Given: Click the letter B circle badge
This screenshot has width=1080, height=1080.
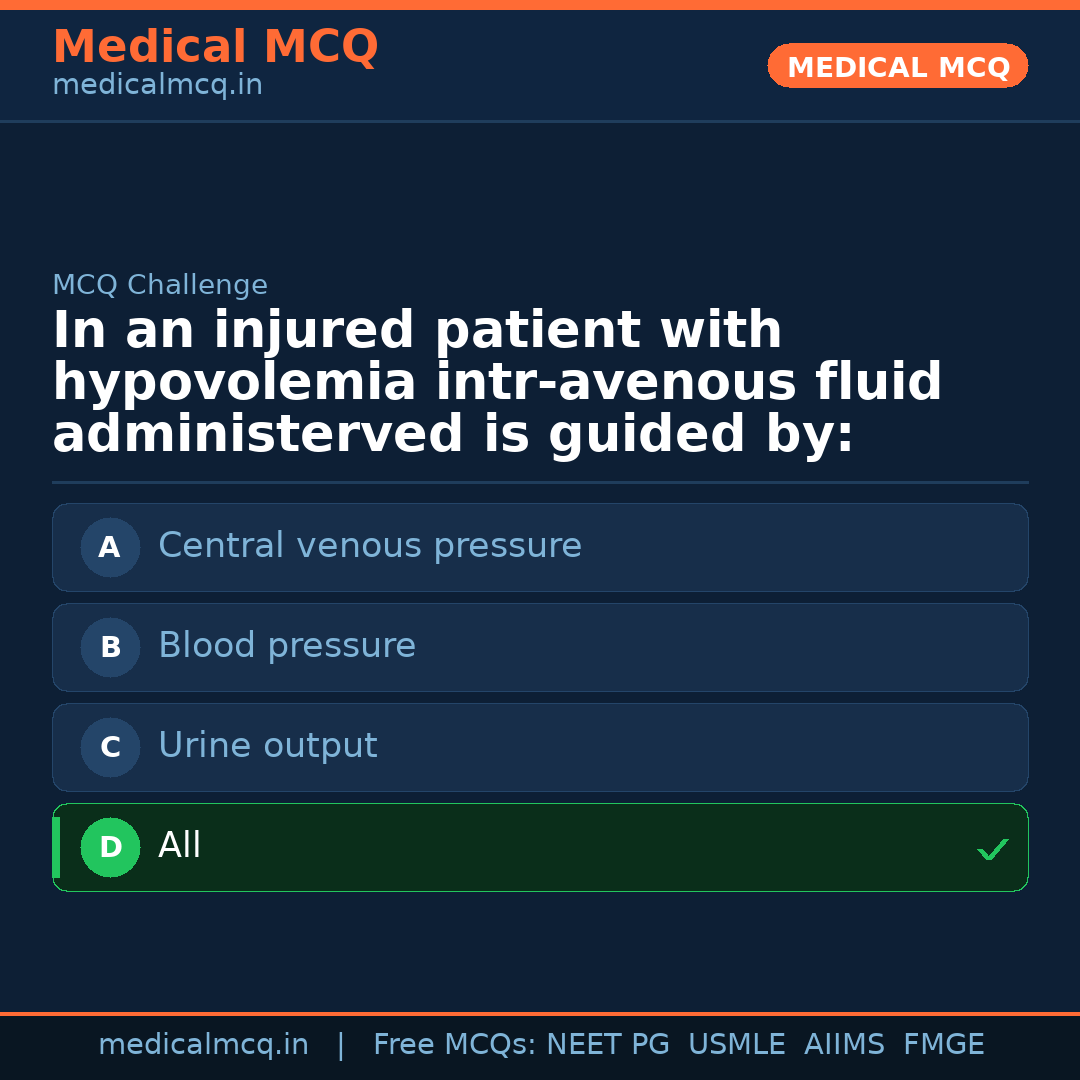Looking at the screenshot, I should pos(110,647).
